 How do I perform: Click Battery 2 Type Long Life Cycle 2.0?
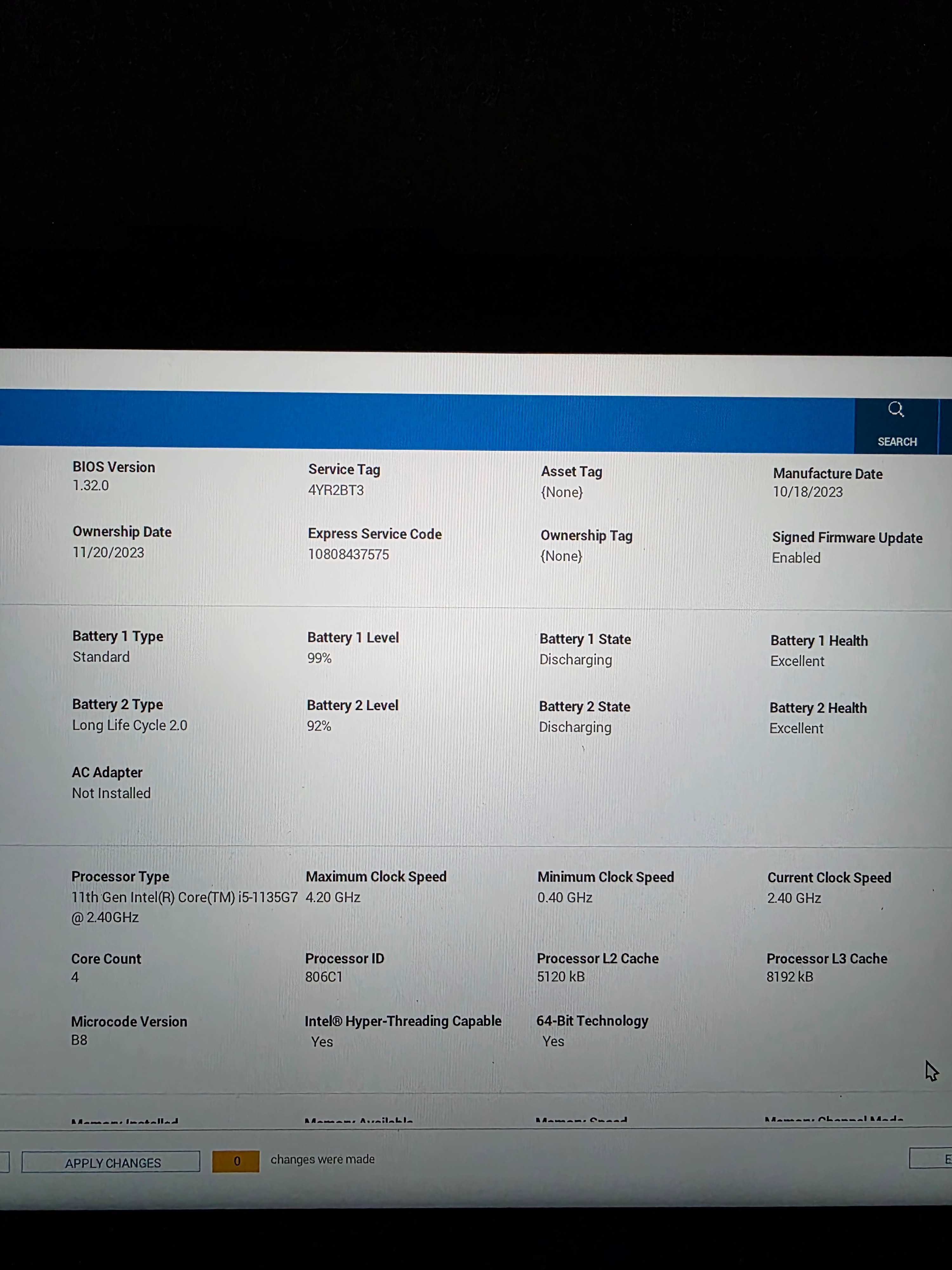pyautogui.click(x=130, y=725)
